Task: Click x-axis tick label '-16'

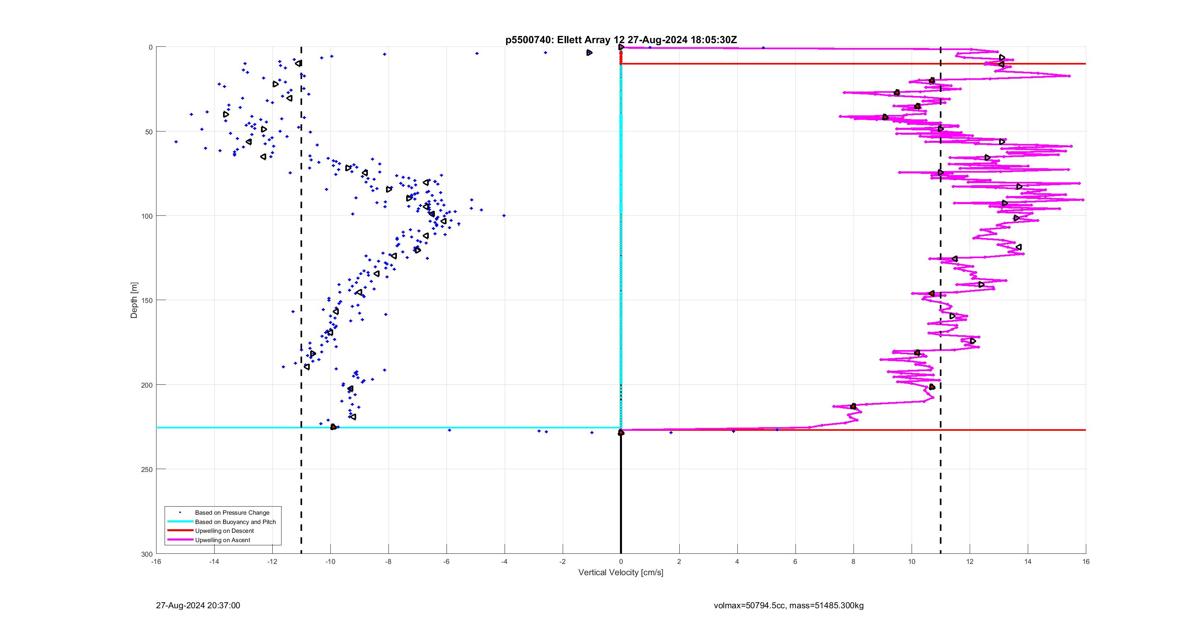Action: pos(156,561)
